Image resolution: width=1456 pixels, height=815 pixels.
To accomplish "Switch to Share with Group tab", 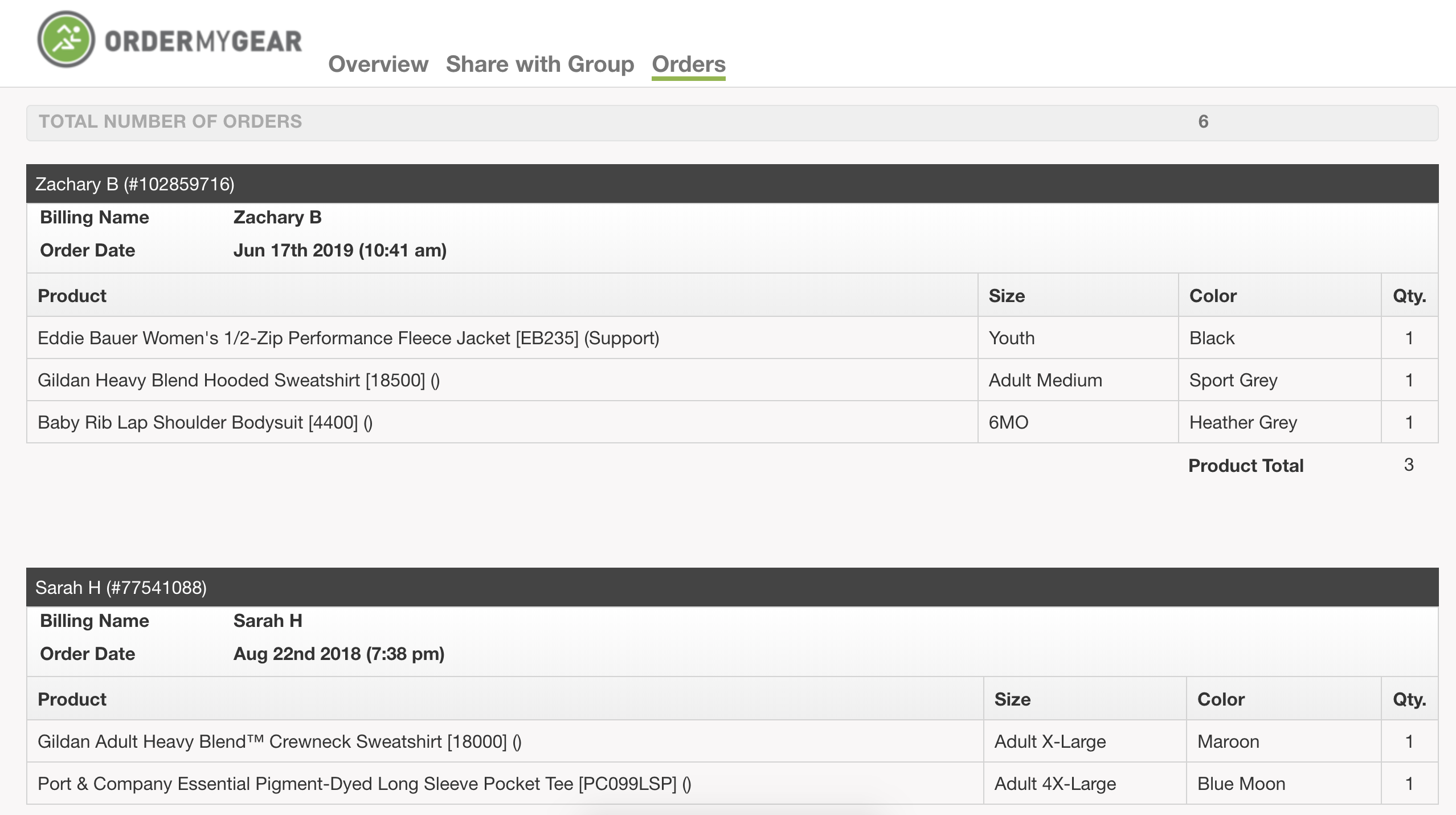I will 539,64.
